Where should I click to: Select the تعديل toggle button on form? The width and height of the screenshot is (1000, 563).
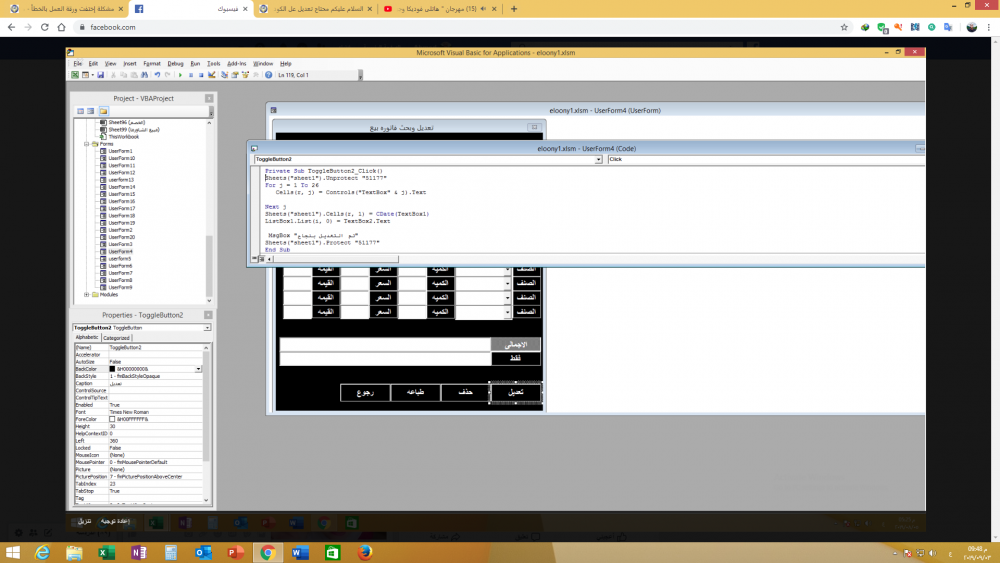point(516,393)
